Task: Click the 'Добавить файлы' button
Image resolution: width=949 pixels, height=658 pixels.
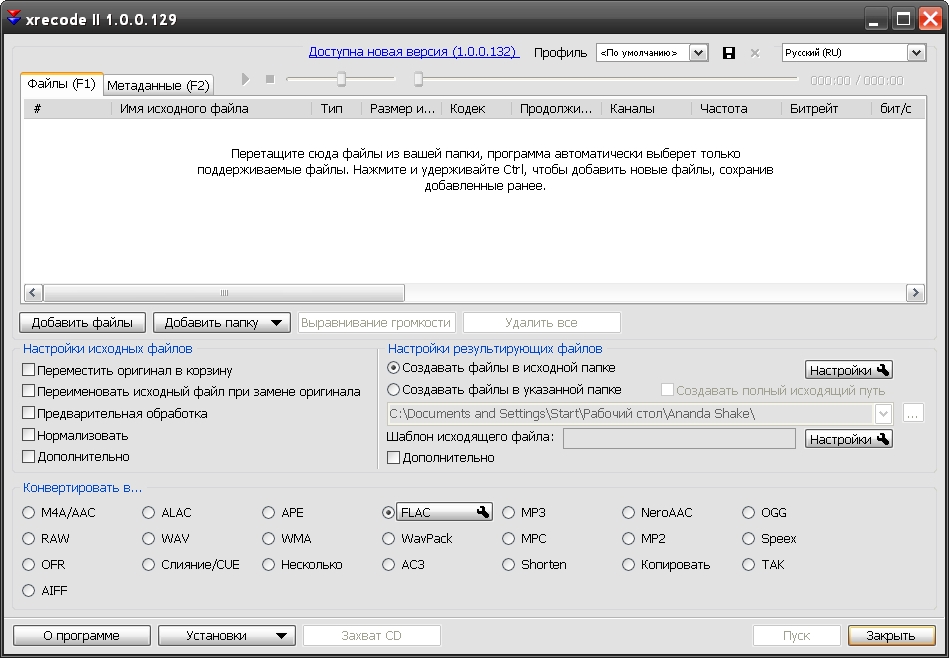Action: click(82, 323)
